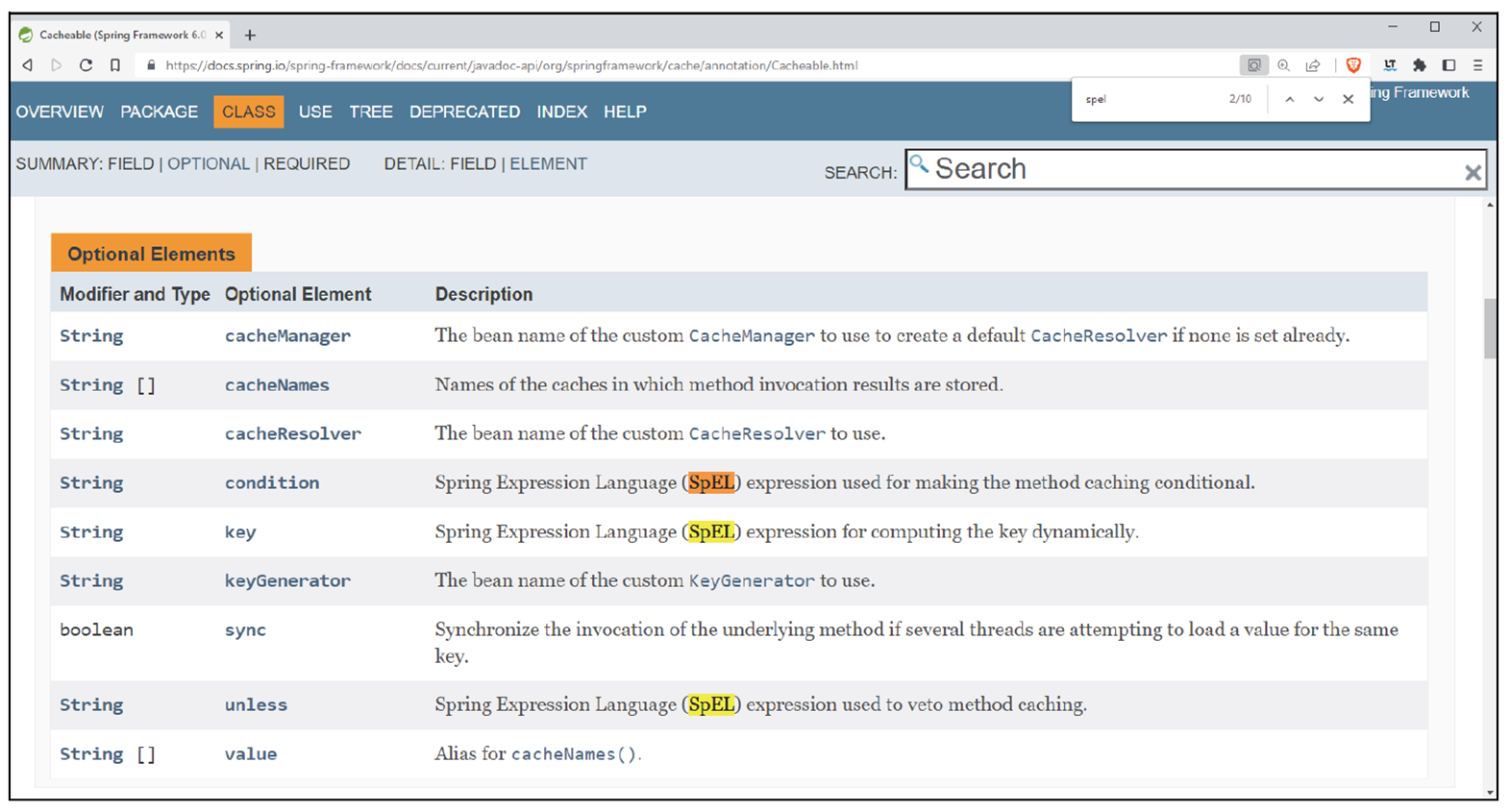Open the cacheResolver element link
Image resolution: width=1510 pixels, height=812 pixels.
[x=293, y=433]
